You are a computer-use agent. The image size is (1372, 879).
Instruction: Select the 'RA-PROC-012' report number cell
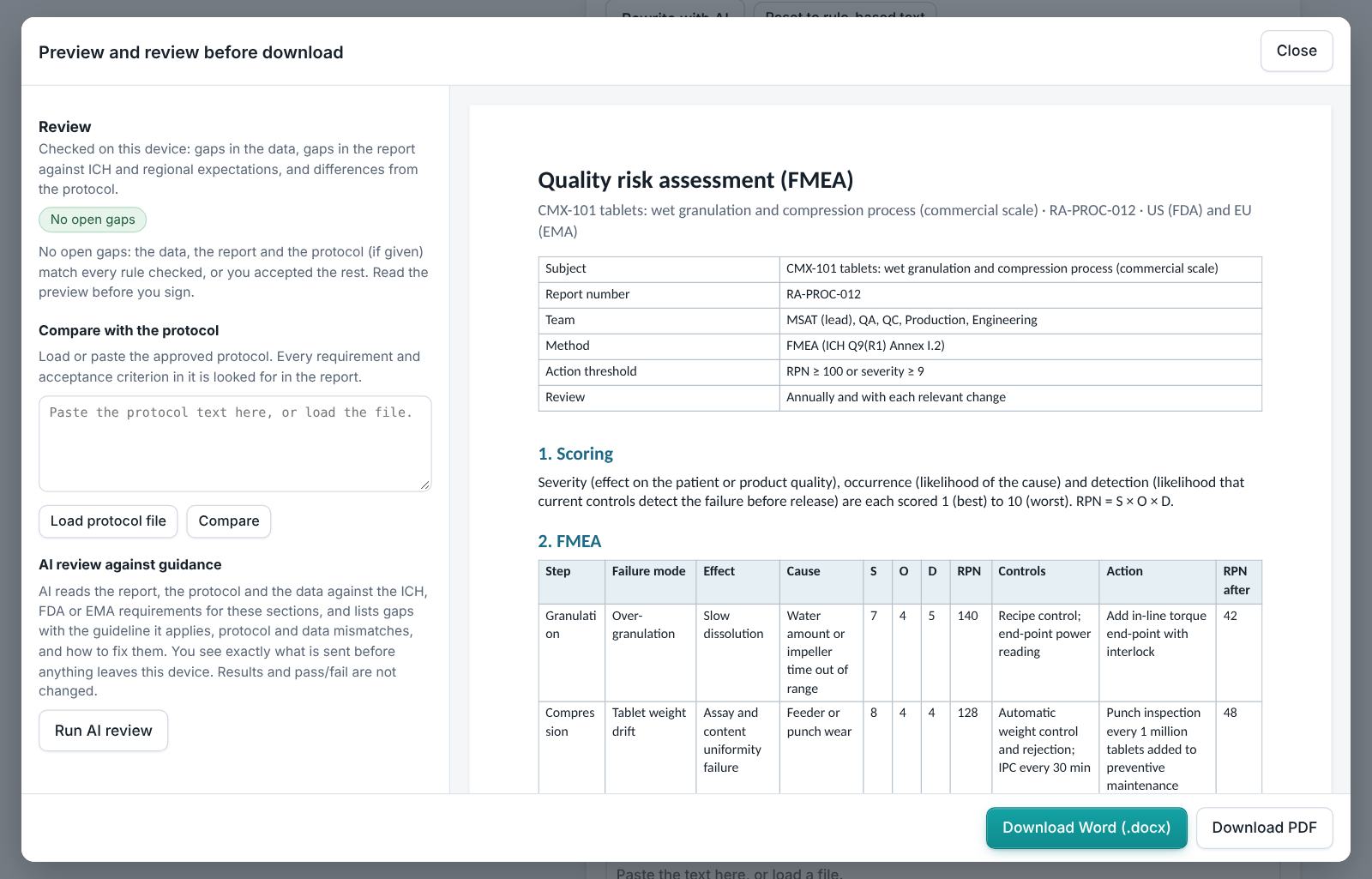click(1020, 294)
